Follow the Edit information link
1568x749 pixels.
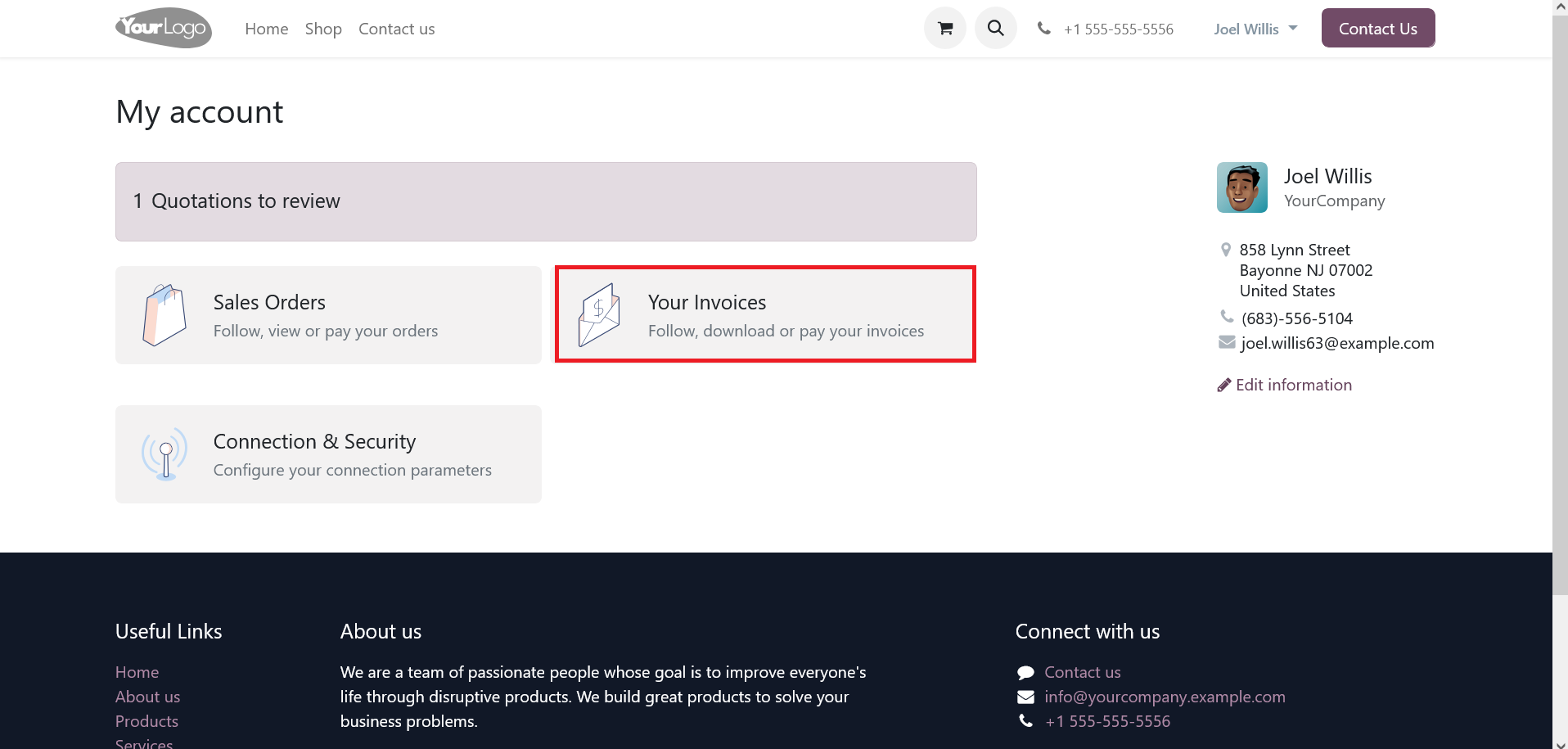point(1293,384)
